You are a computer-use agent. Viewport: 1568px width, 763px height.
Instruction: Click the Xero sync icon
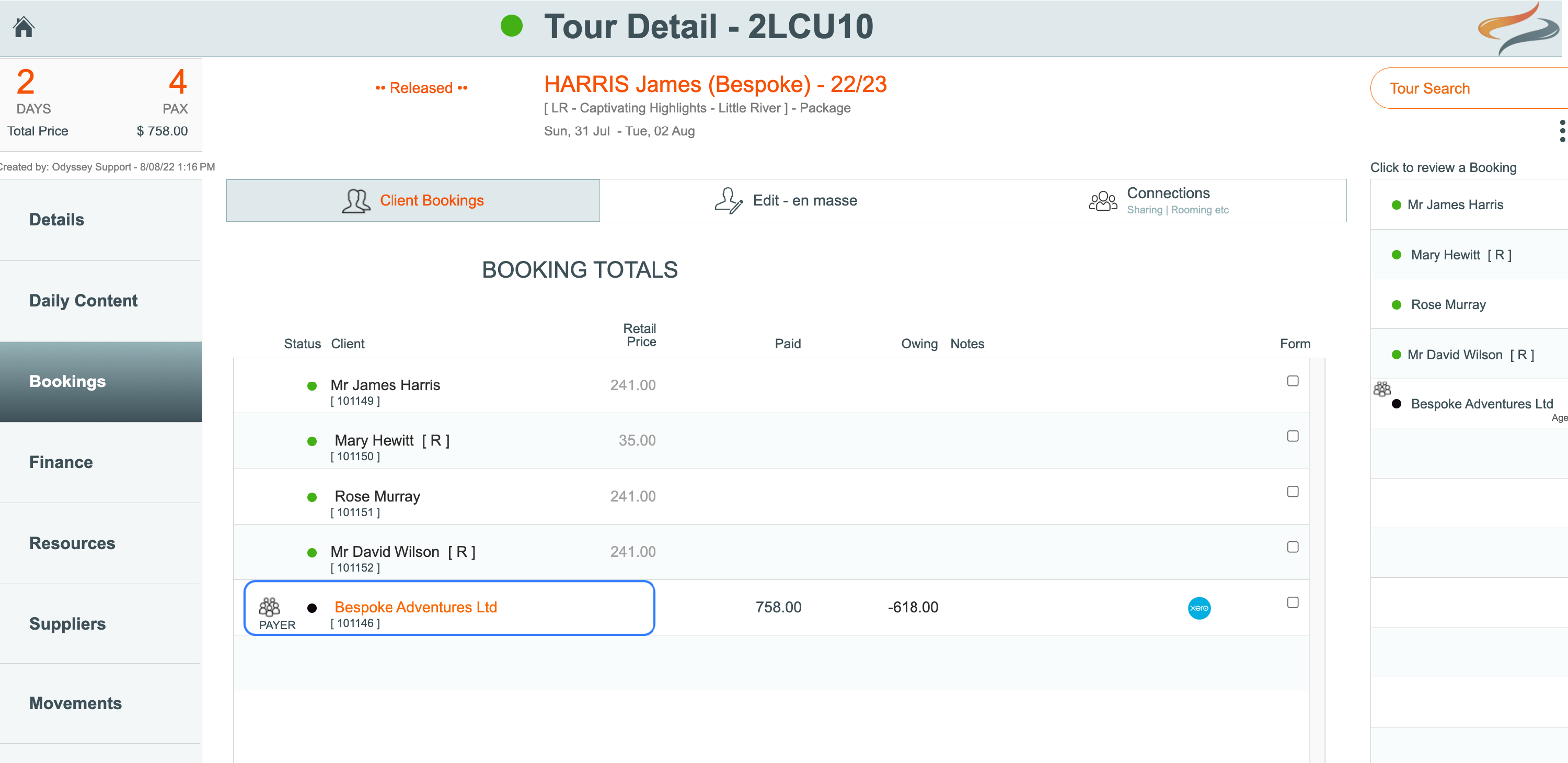[x=1198, y=608]
